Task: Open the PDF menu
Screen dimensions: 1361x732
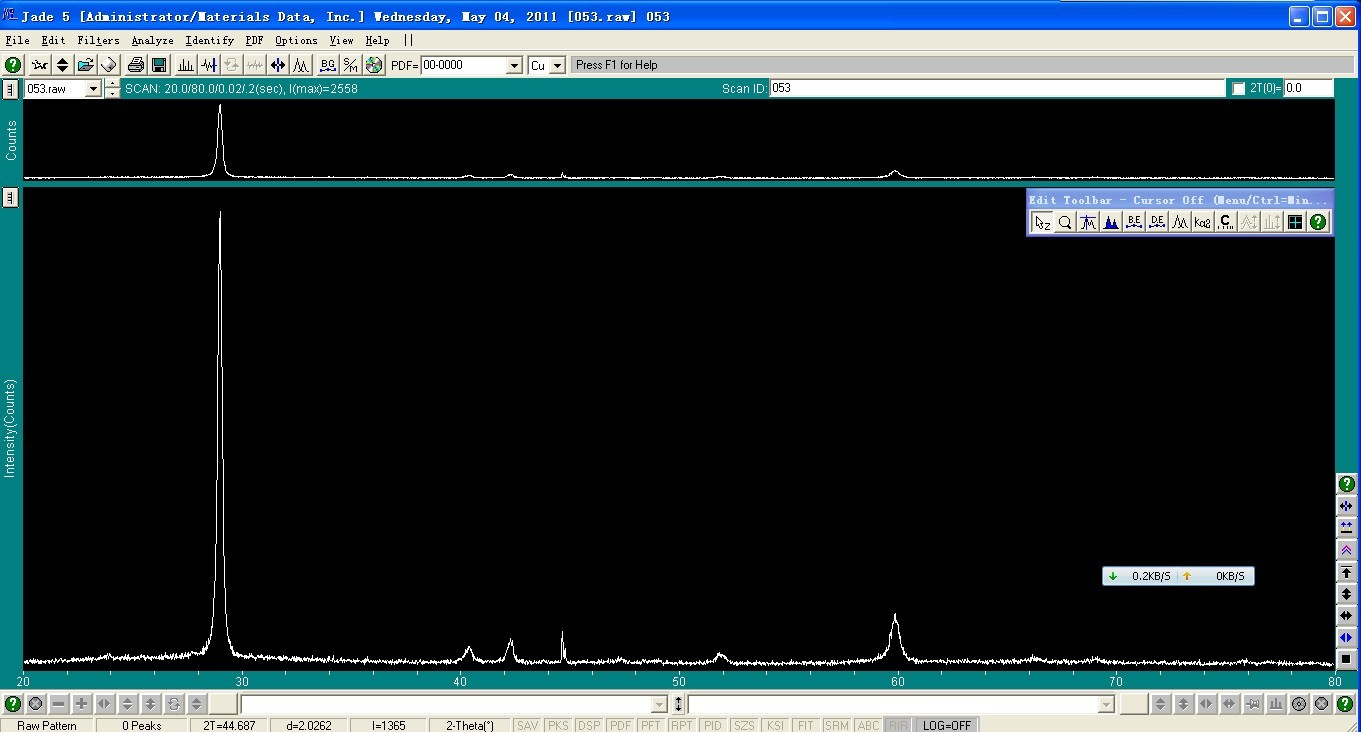Action: pos(255,41)
